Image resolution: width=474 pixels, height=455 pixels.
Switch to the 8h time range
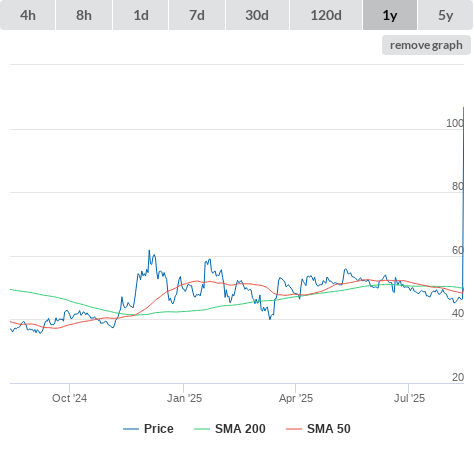point(84,15)
